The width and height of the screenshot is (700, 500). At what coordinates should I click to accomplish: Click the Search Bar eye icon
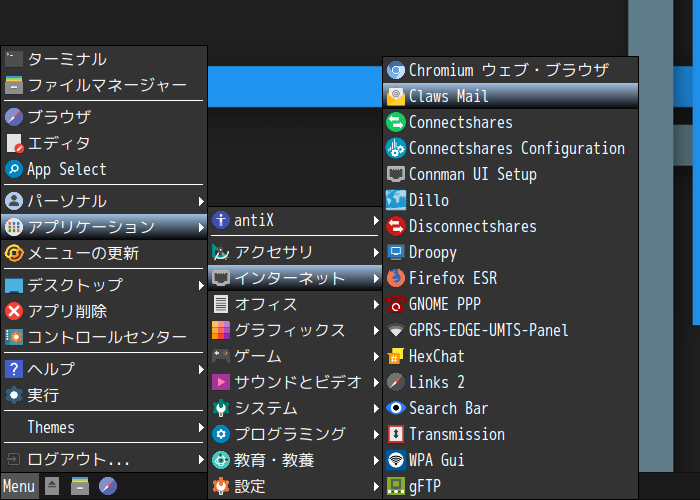click(396, 408)
